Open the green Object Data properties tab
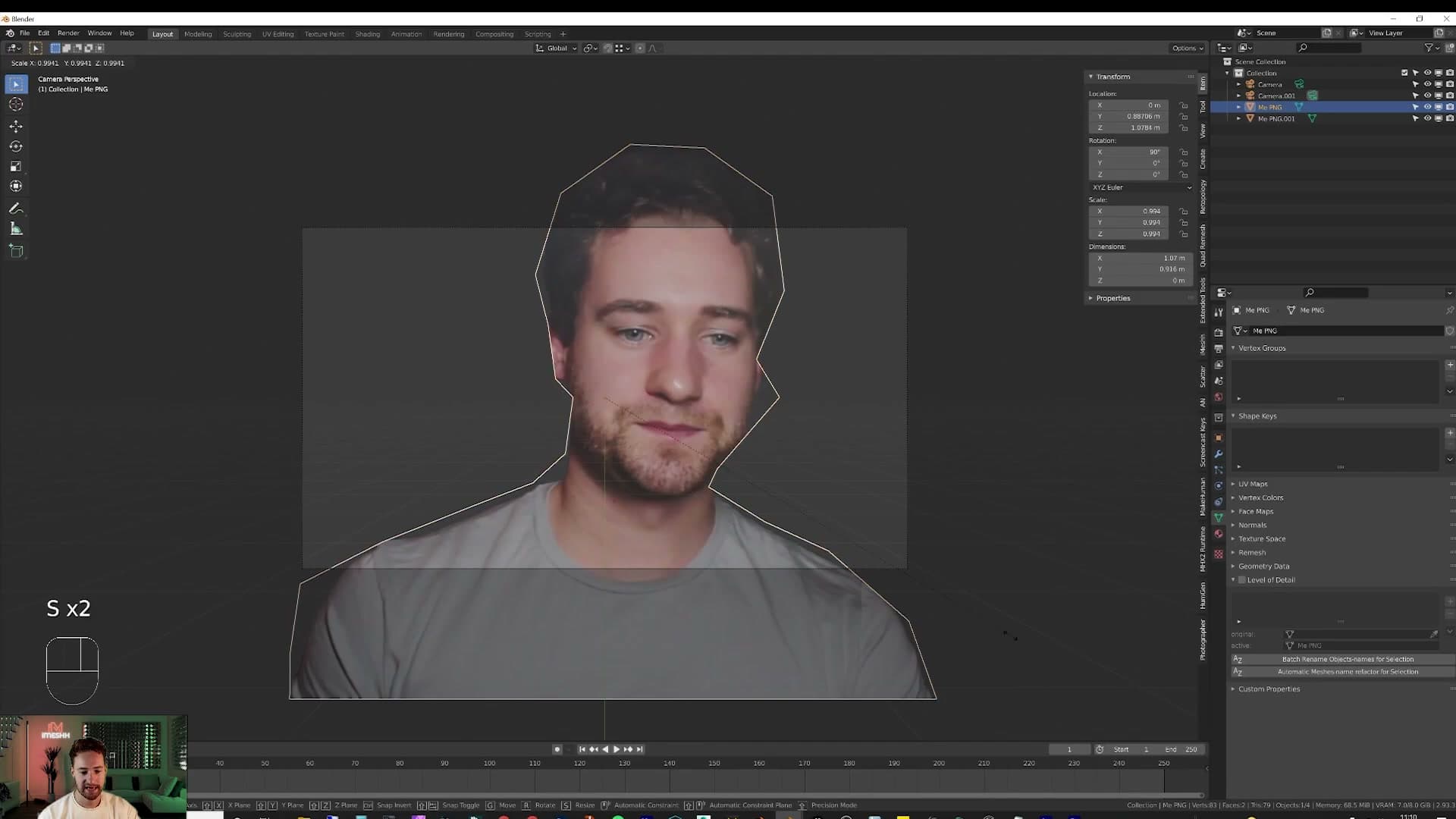Screen dimensions: 1456x819 [1219, 518]
